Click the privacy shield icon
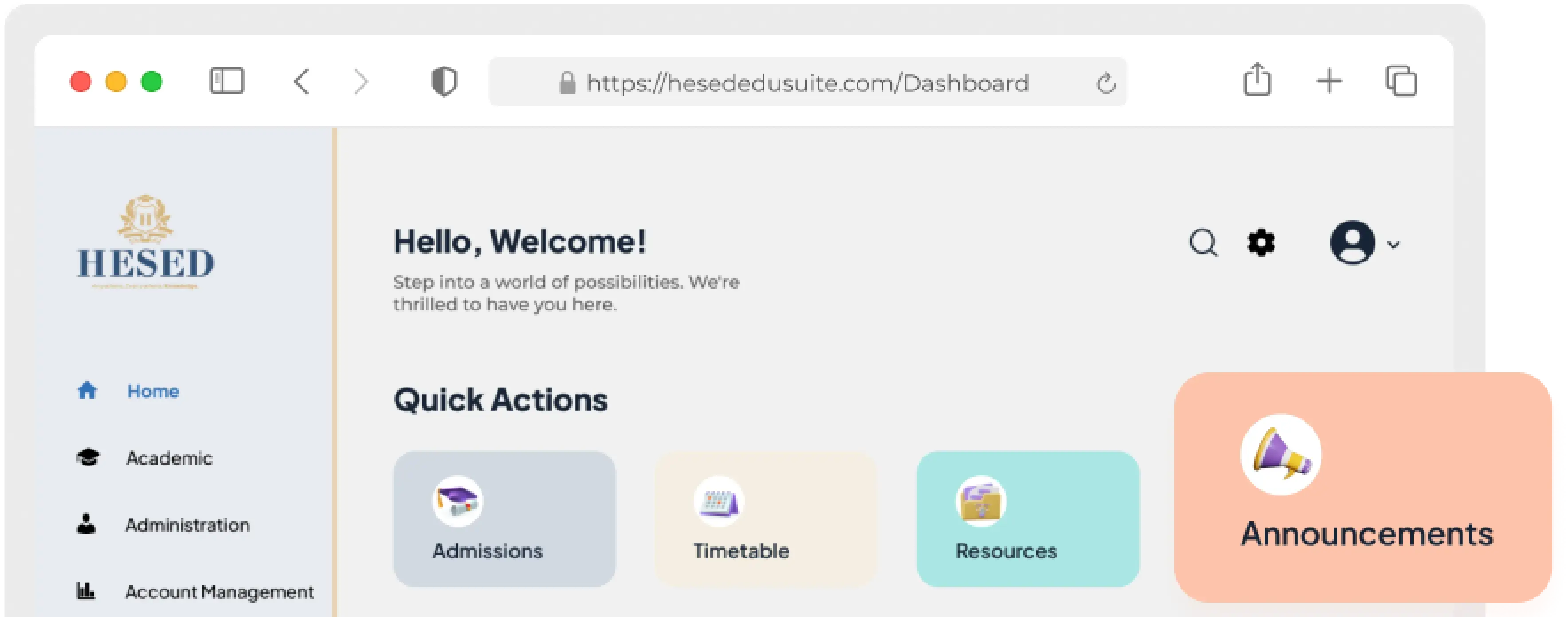Screen dimensions: 1568x617 444,82
